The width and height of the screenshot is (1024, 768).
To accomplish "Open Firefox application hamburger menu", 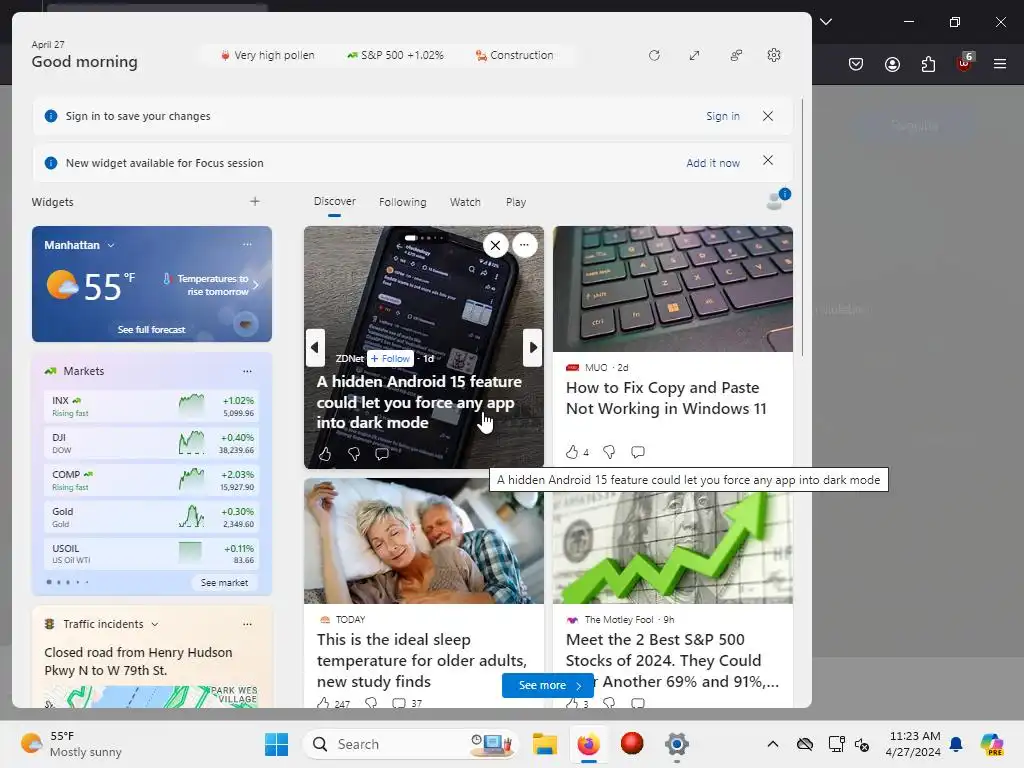I will 1000,64.
